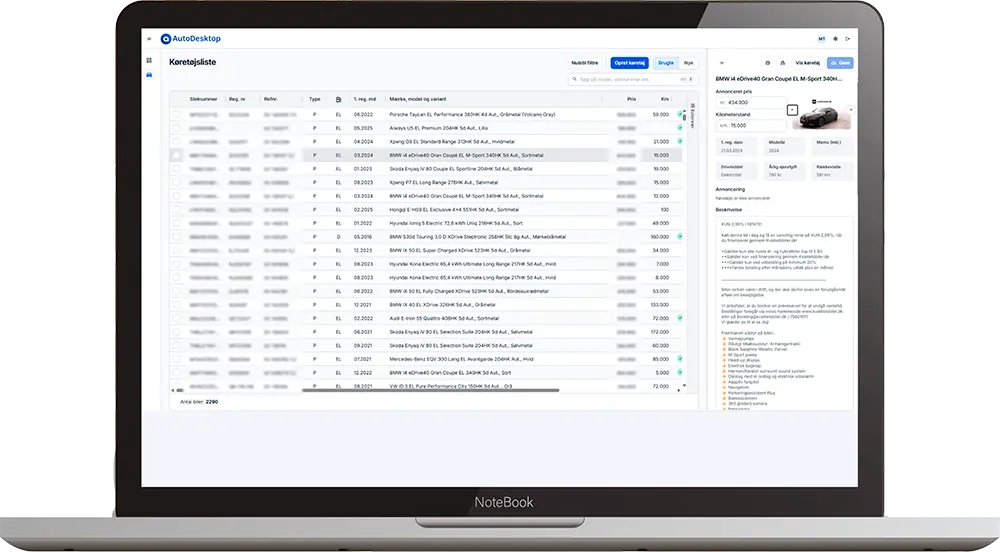Sort by Mærke, model og variant header
The height and width of the screenshot is (552, 1000).
tap(418, 99)
